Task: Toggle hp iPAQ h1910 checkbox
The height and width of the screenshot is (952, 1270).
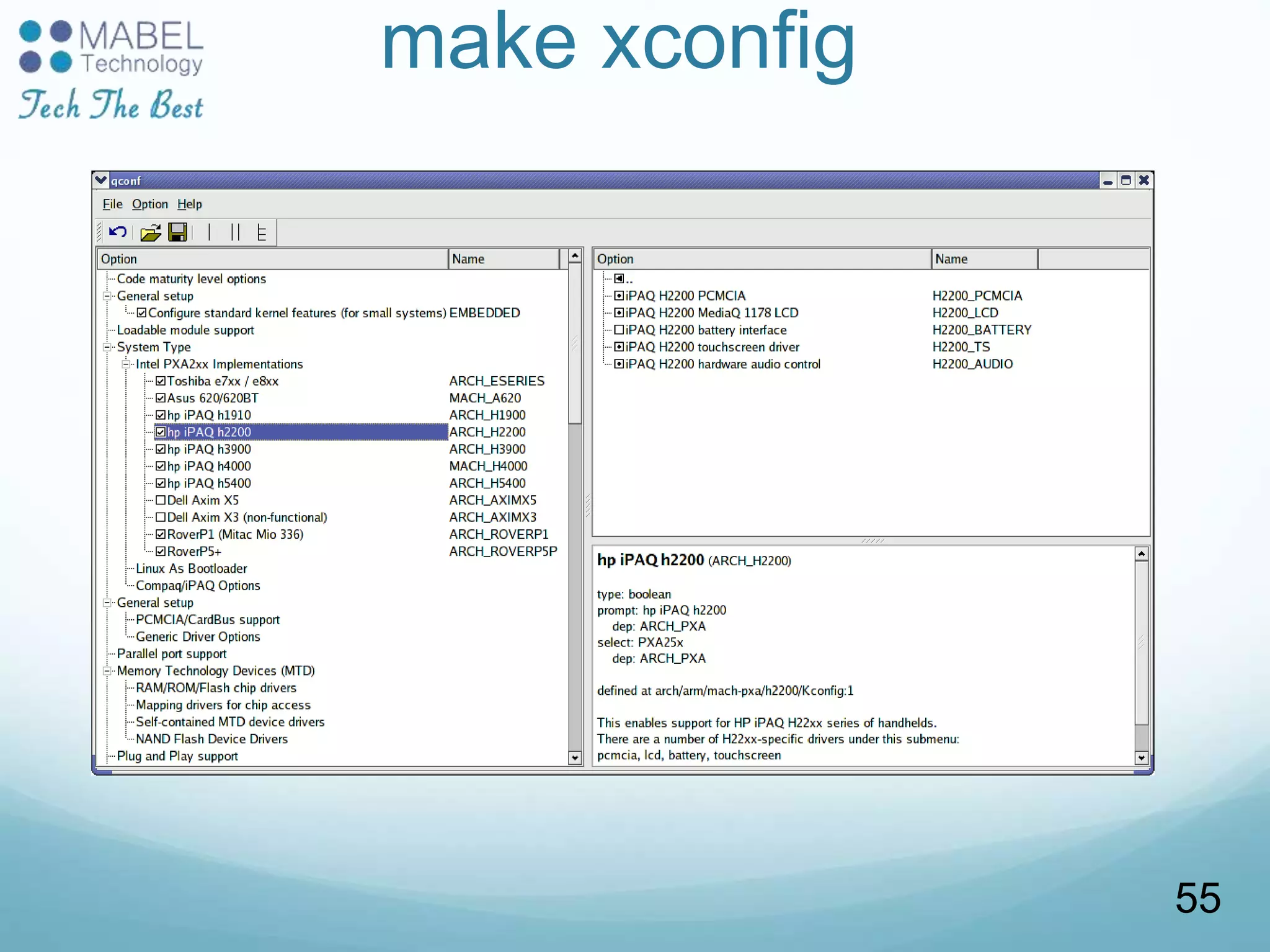Action: (x=161, y=415)
